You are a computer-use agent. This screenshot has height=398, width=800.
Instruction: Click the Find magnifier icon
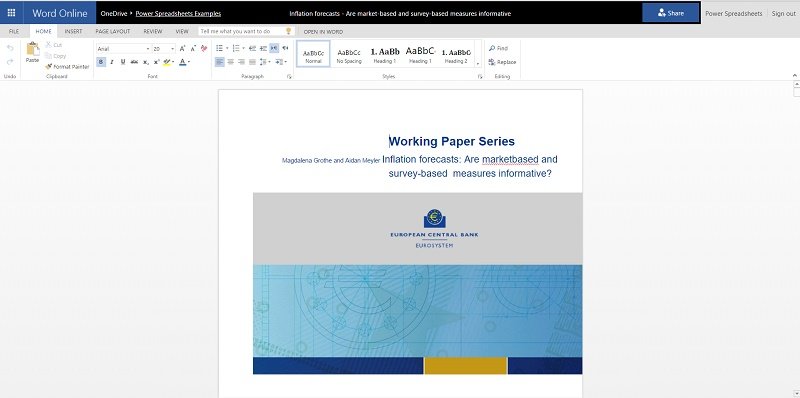click(492, 48)
